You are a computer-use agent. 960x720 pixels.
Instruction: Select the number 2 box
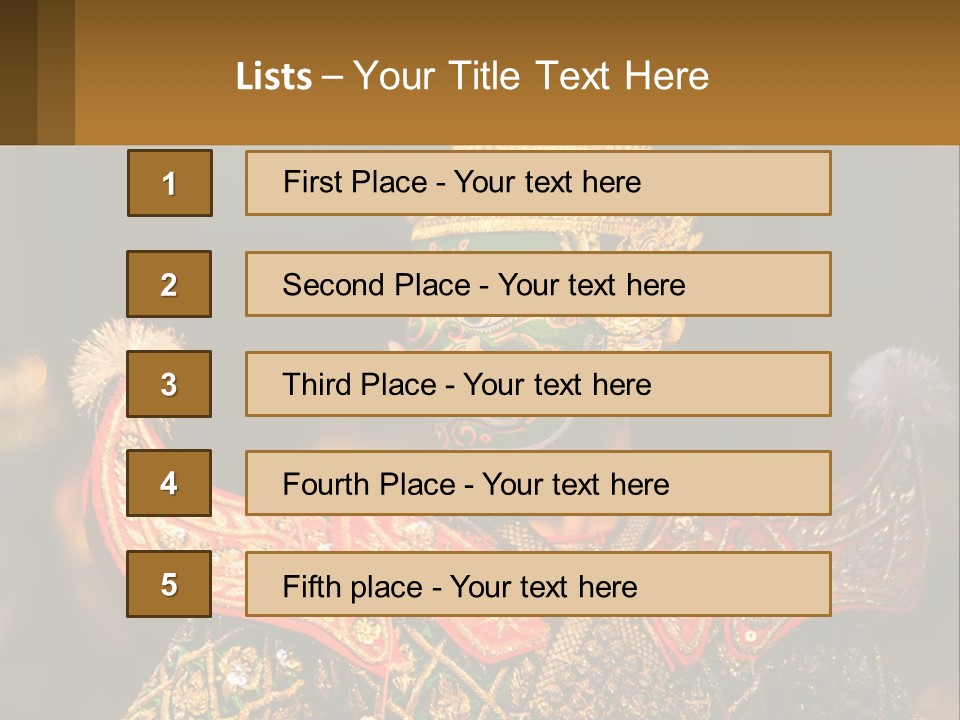click(x=169, y=284)
